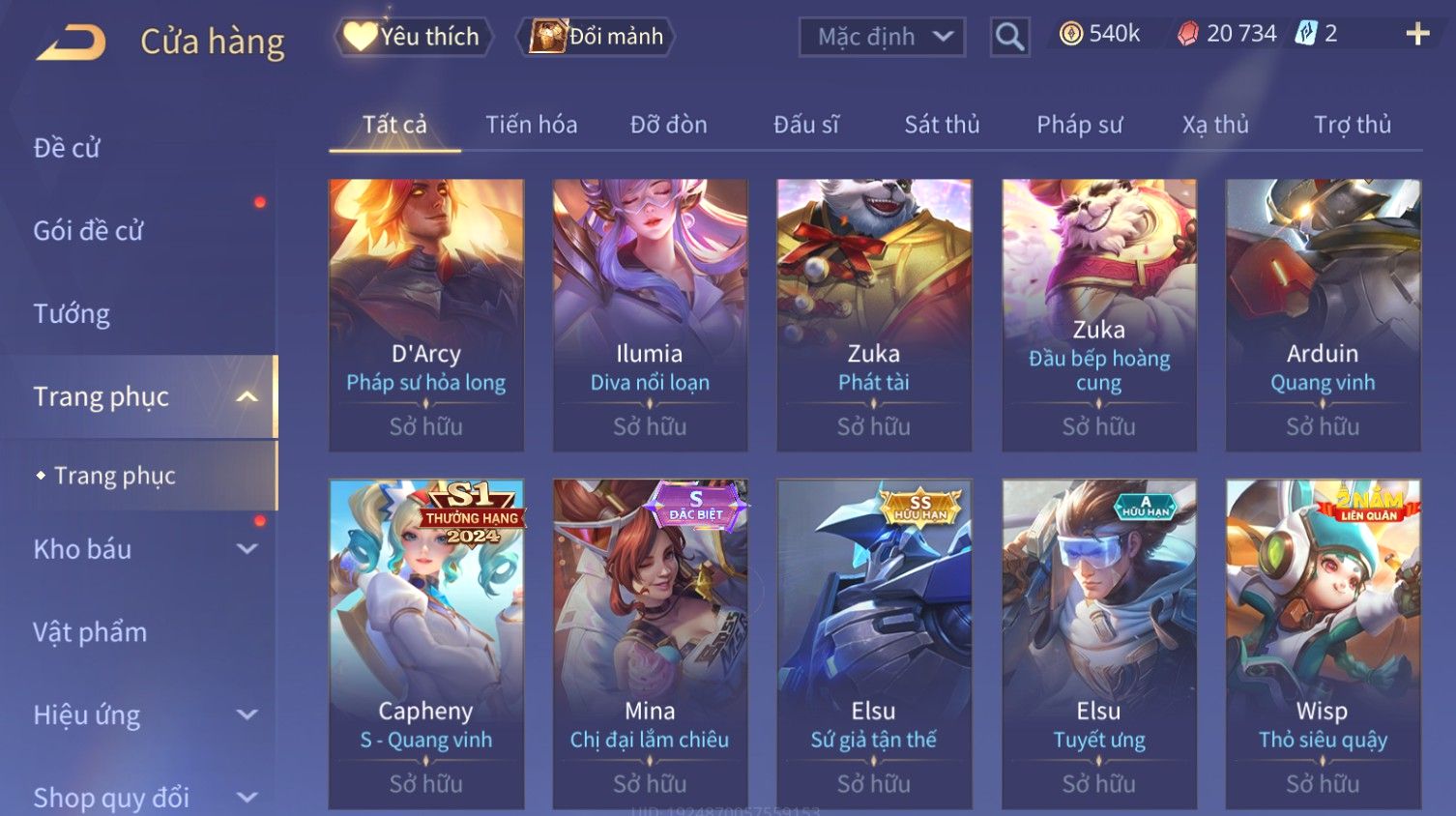Switch to the Tiến hóa tab
Screen dimensions: 1456x816
click(x=531, y=125)
